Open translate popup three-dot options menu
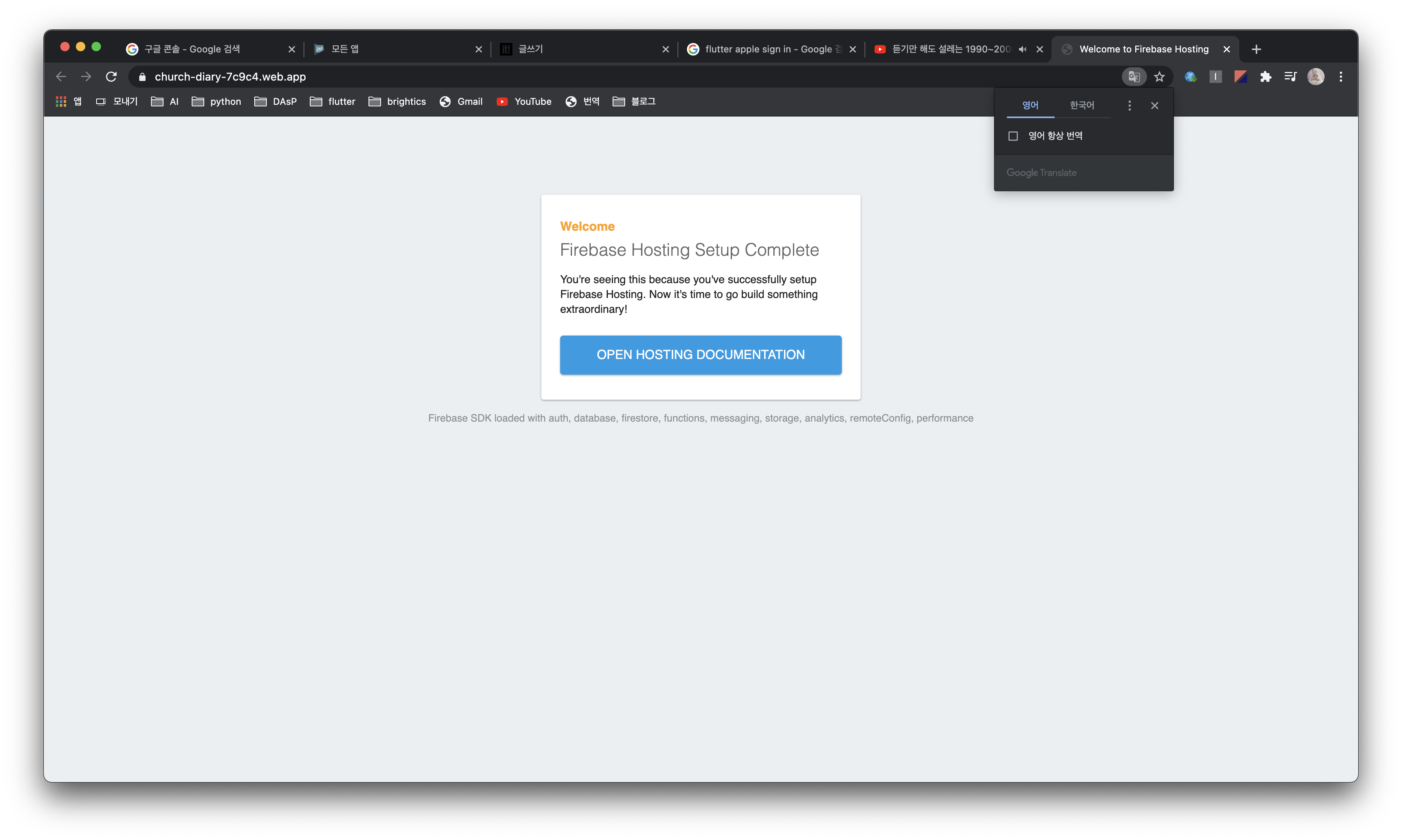The width and height of the screenshot is (1402, 840). (1129, 105)
